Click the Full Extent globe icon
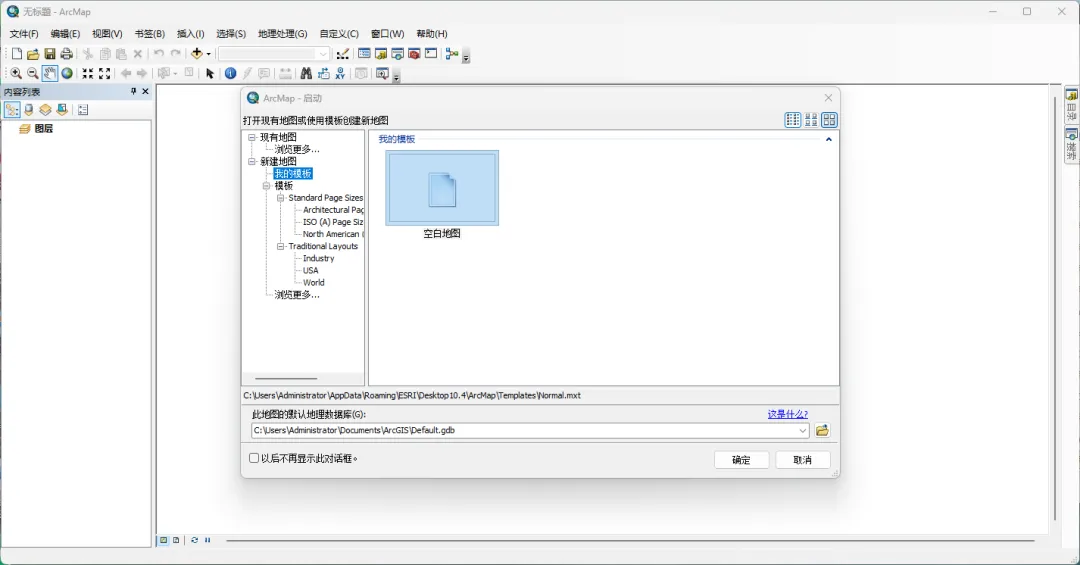 [67, 73]
